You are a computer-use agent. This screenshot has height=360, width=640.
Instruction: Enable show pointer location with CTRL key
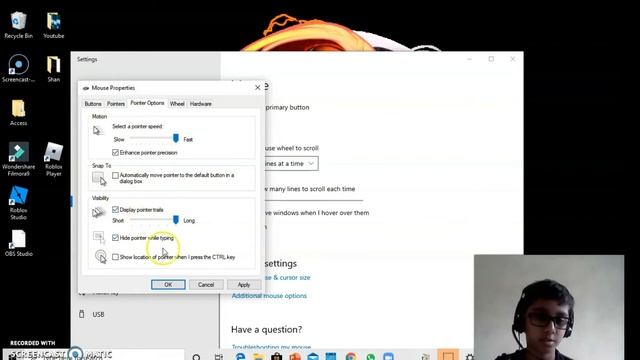click(116, 257)
